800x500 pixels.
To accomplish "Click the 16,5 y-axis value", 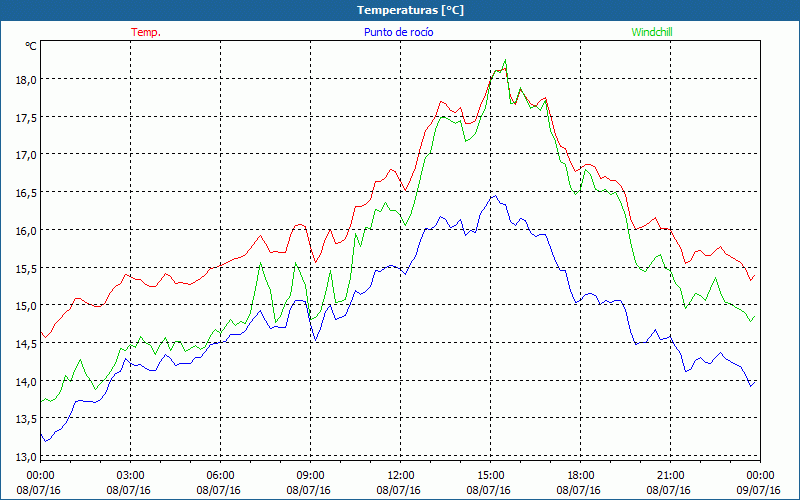I will point(27,192).
